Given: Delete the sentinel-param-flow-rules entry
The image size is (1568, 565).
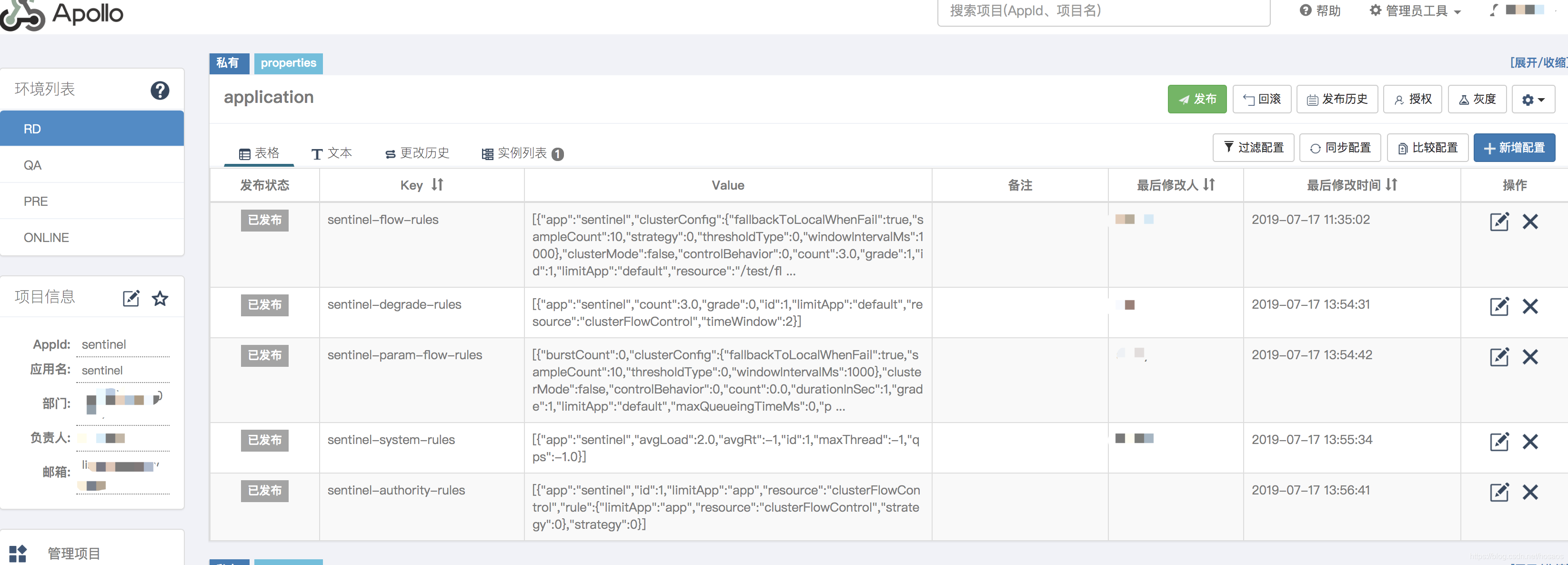Looking at the screenshot, I should pos(1529,357).
